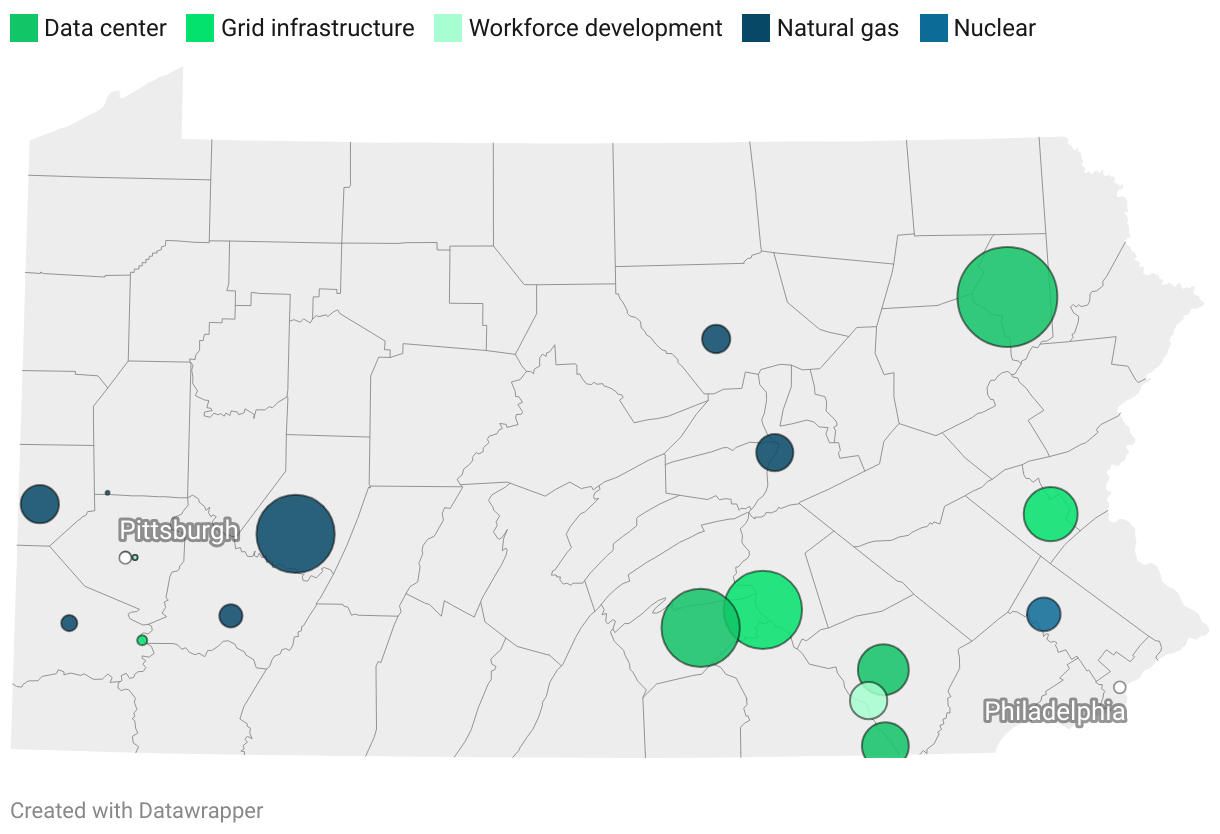Click the pale workforce development bubble
The image size is (1220, 834).
pos(868,700)
